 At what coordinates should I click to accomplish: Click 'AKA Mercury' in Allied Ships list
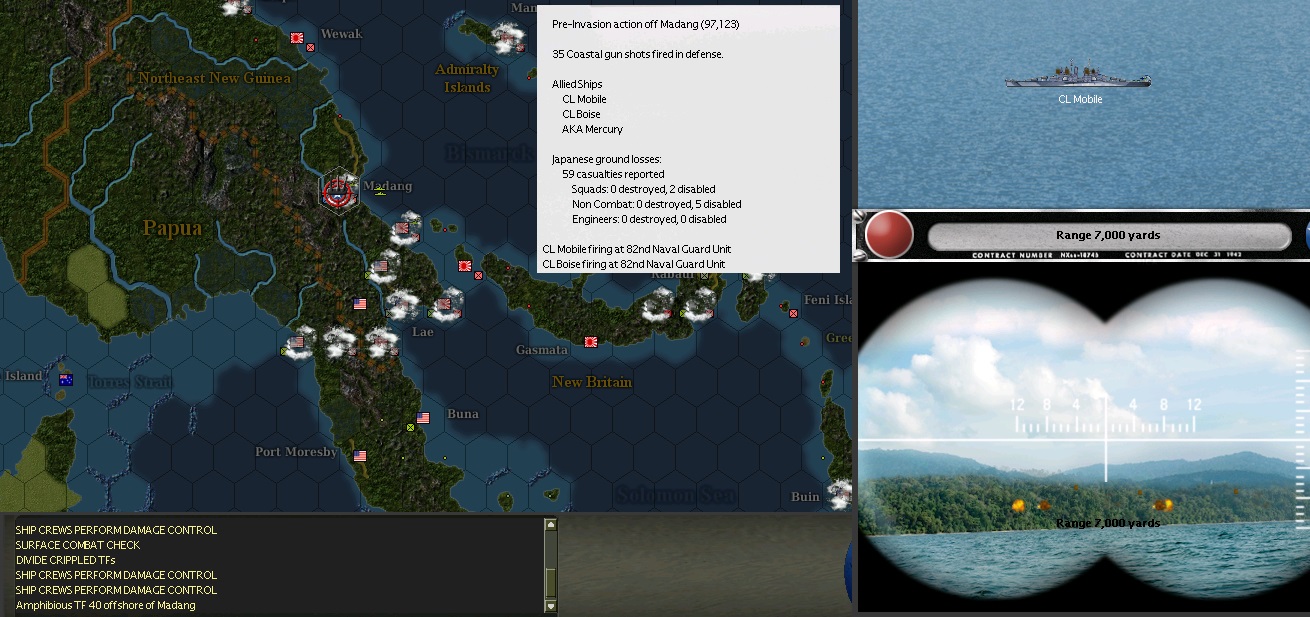[x=592, y=129]
